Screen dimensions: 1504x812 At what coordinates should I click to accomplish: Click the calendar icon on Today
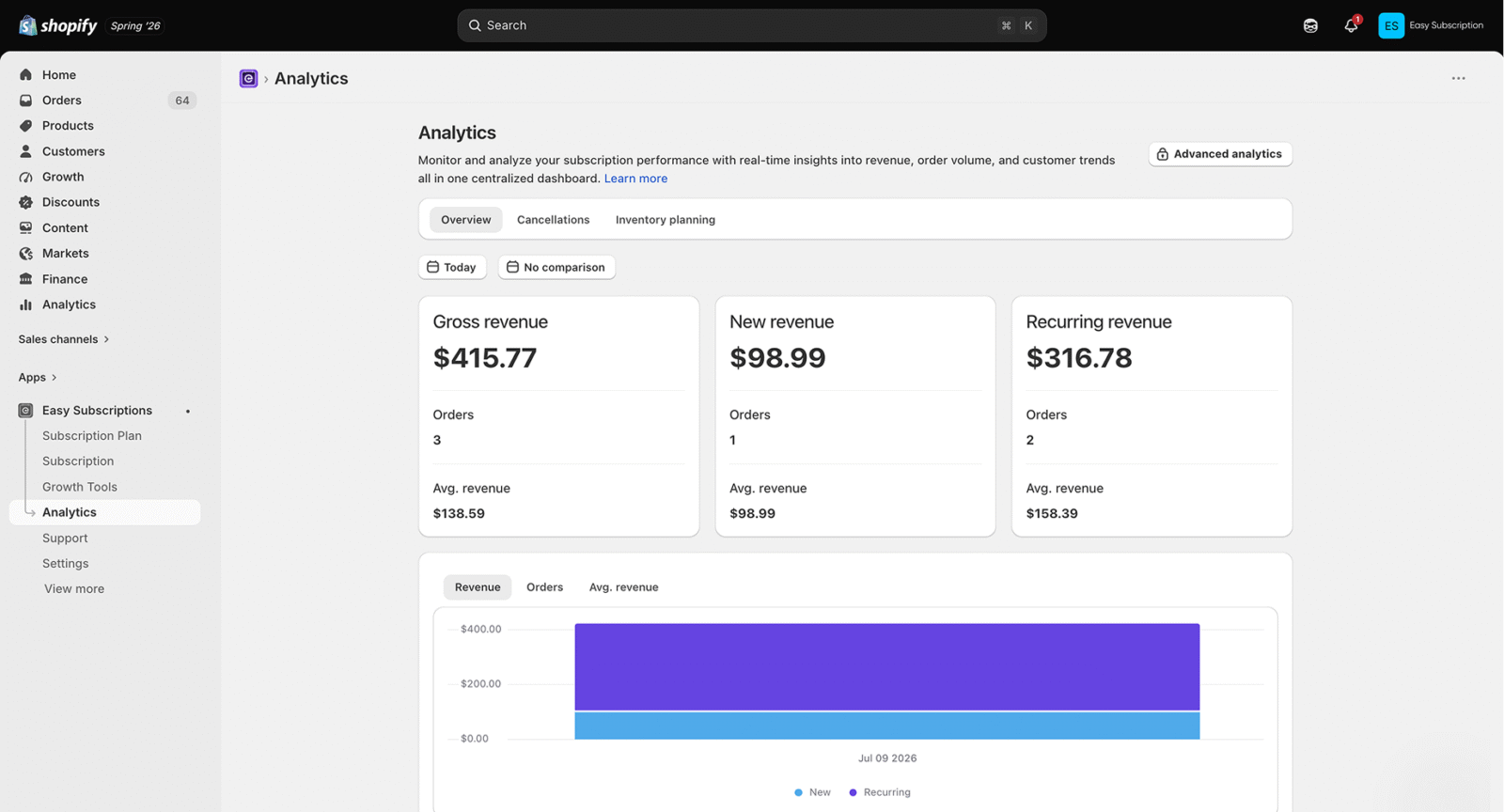432,267
